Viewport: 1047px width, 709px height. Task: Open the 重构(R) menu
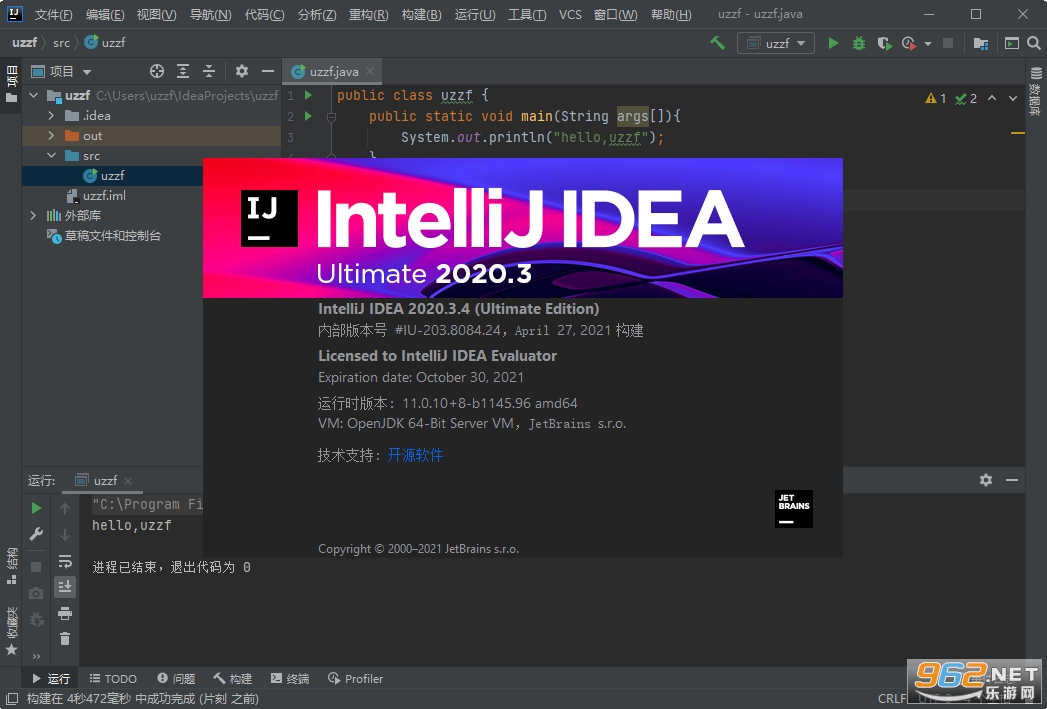point(369,15)
